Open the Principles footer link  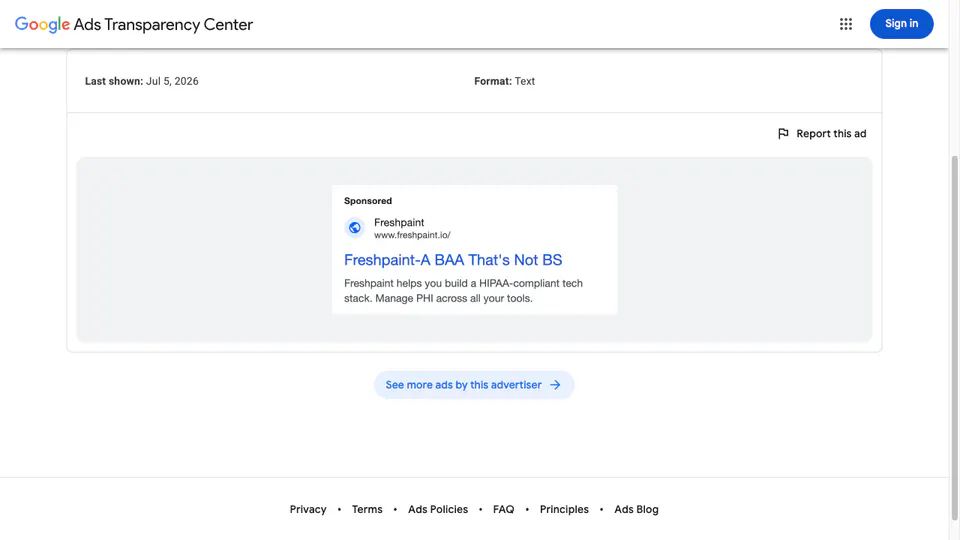tap(564, 509)
